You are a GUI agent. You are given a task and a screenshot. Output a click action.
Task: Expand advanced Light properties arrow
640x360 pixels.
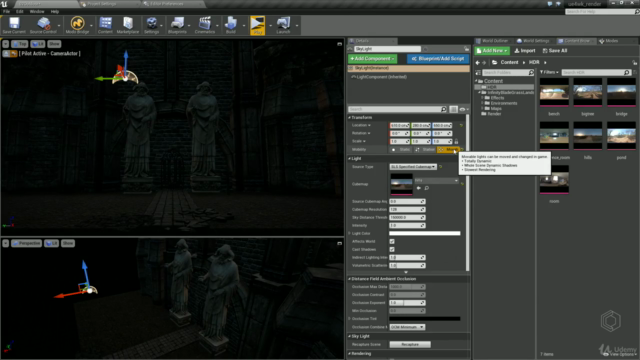tap(406, 272)
